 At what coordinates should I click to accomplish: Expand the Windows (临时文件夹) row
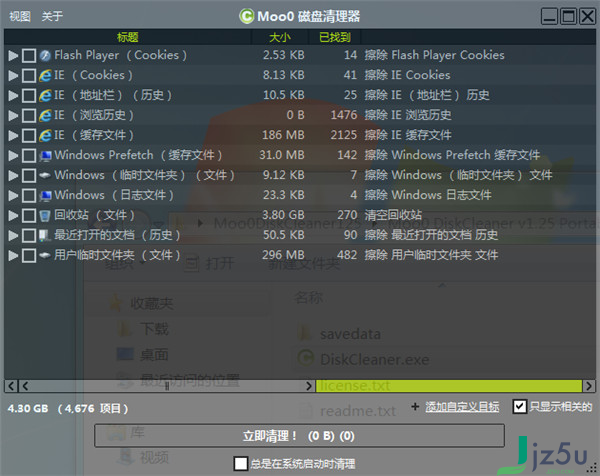pyautogui.click(x=13, y=176)
